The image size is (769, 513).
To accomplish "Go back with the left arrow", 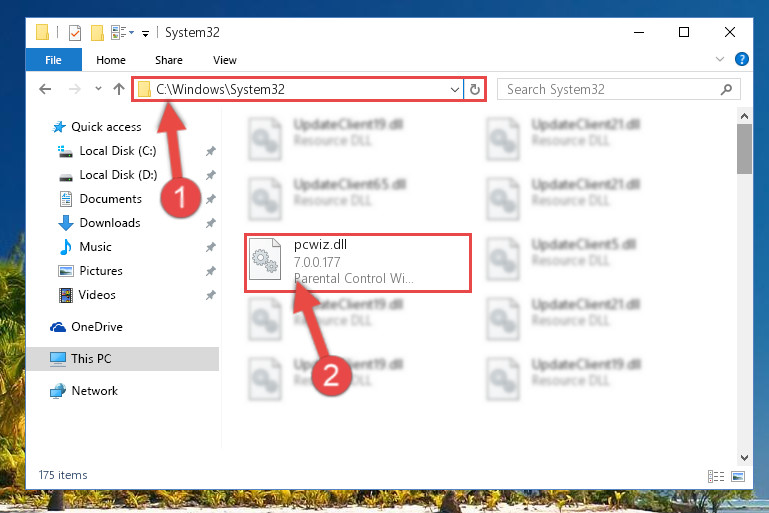I will (45, 89).
